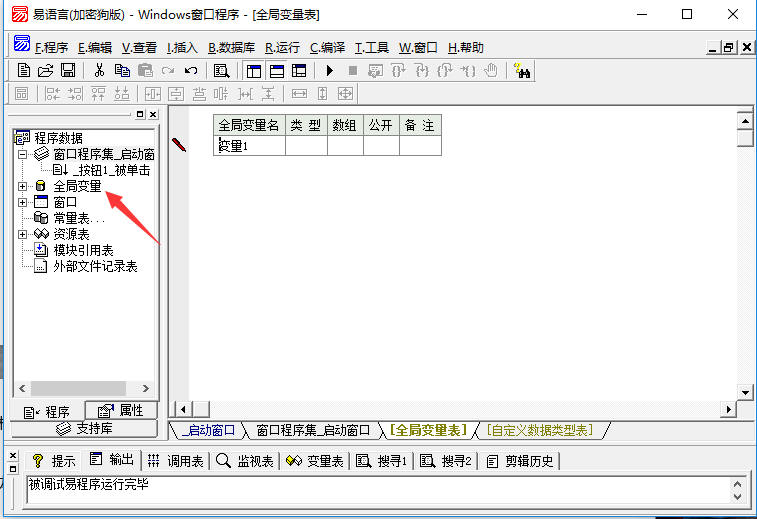Screen dimensions: 757x519
Task: Click the Step Out debug icon
Action: (x=445, y=71)
